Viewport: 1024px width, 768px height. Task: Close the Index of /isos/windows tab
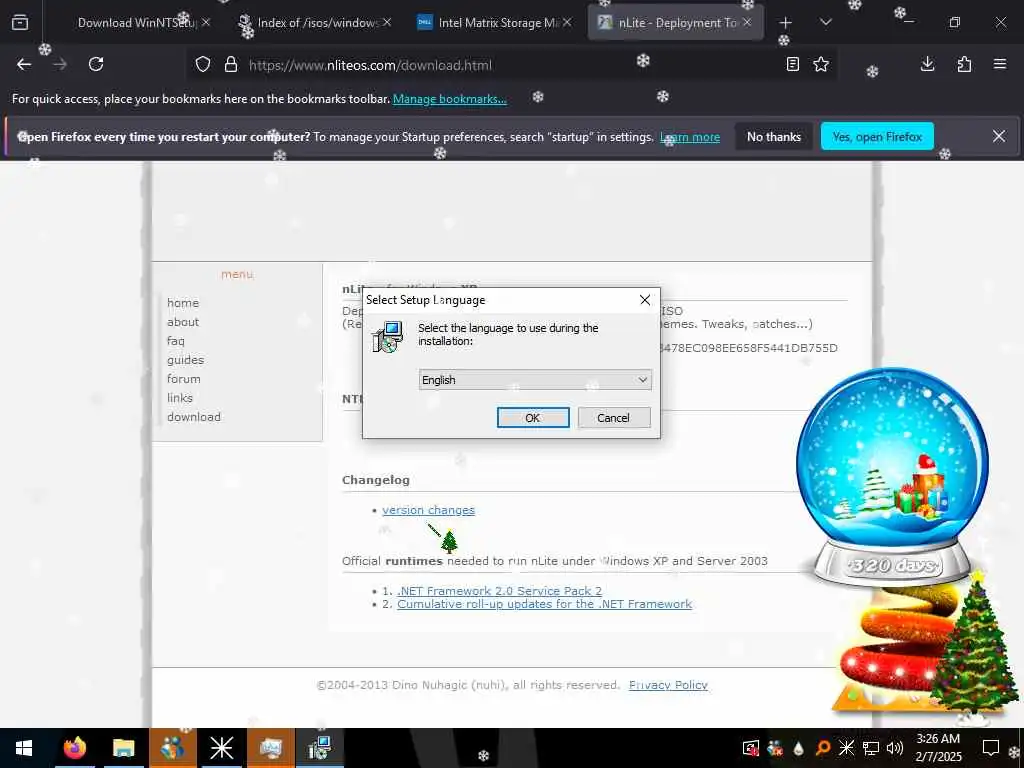pyautogui.click(x=387, y=22)
